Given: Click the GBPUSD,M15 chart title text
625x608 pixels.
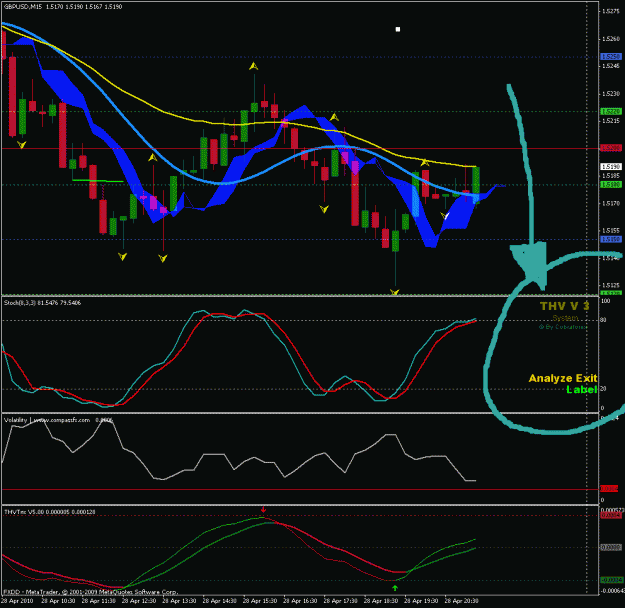Looking at the screenshot, I should tap(23, 7).
